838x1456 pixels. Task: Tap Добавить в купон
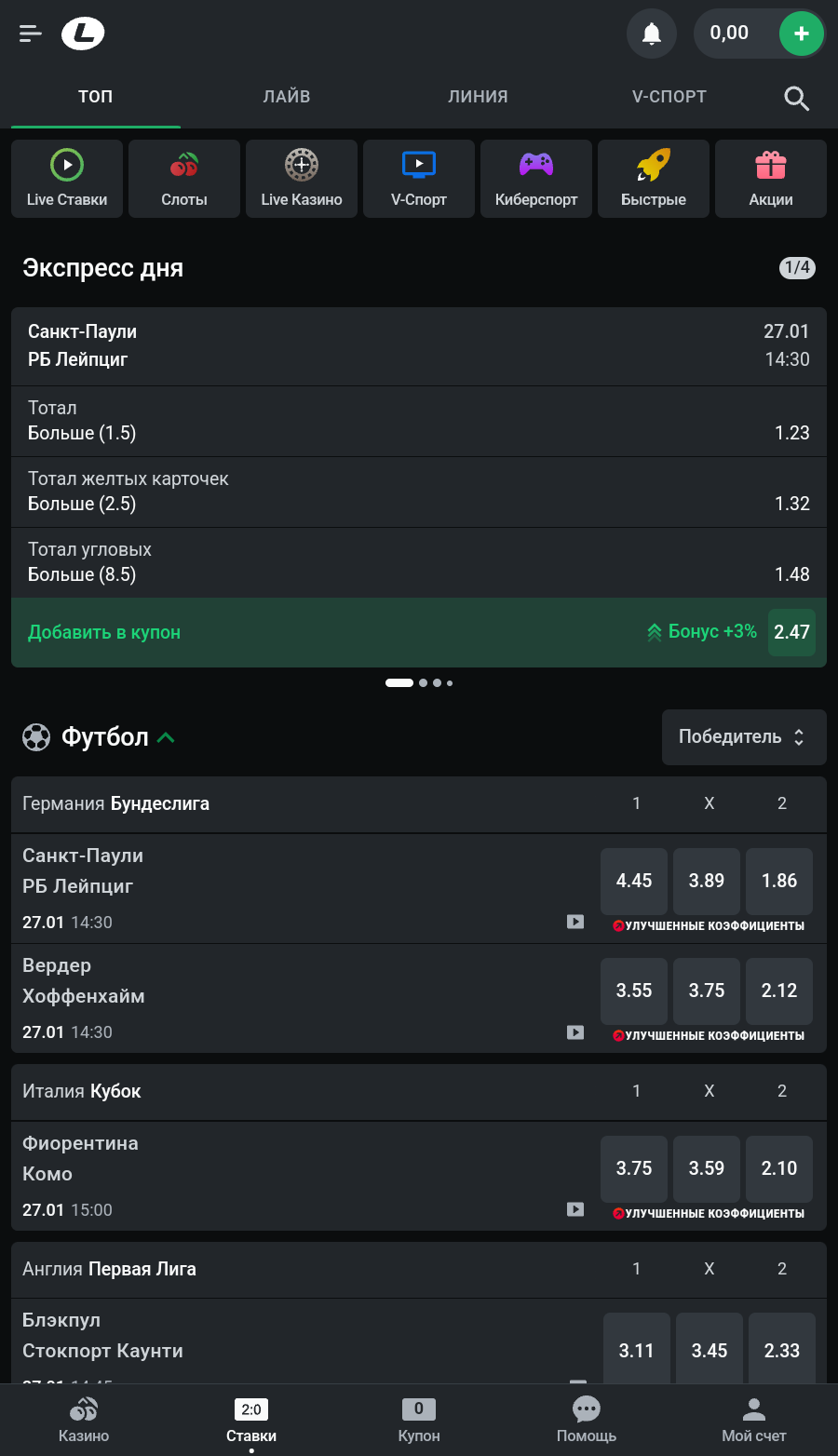point(104,632)
